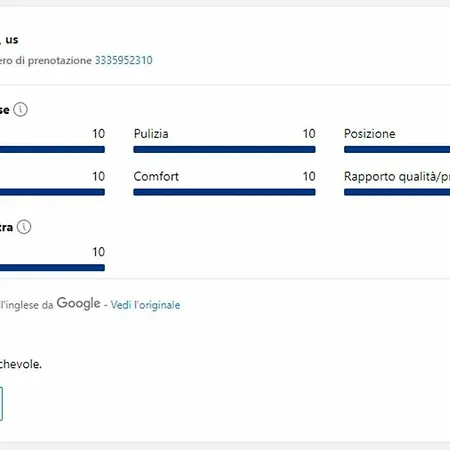Click the top-left partially visible score bar
Screen dimensions: 450x450
[x=52, y=149]
